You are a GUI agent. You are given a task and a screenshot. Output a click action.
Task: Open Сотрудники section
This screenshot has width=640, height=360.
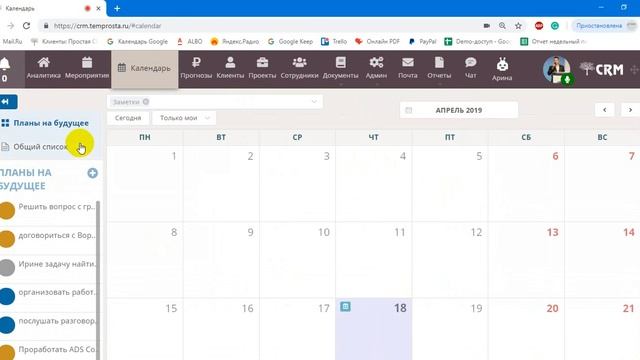[299, 68]
